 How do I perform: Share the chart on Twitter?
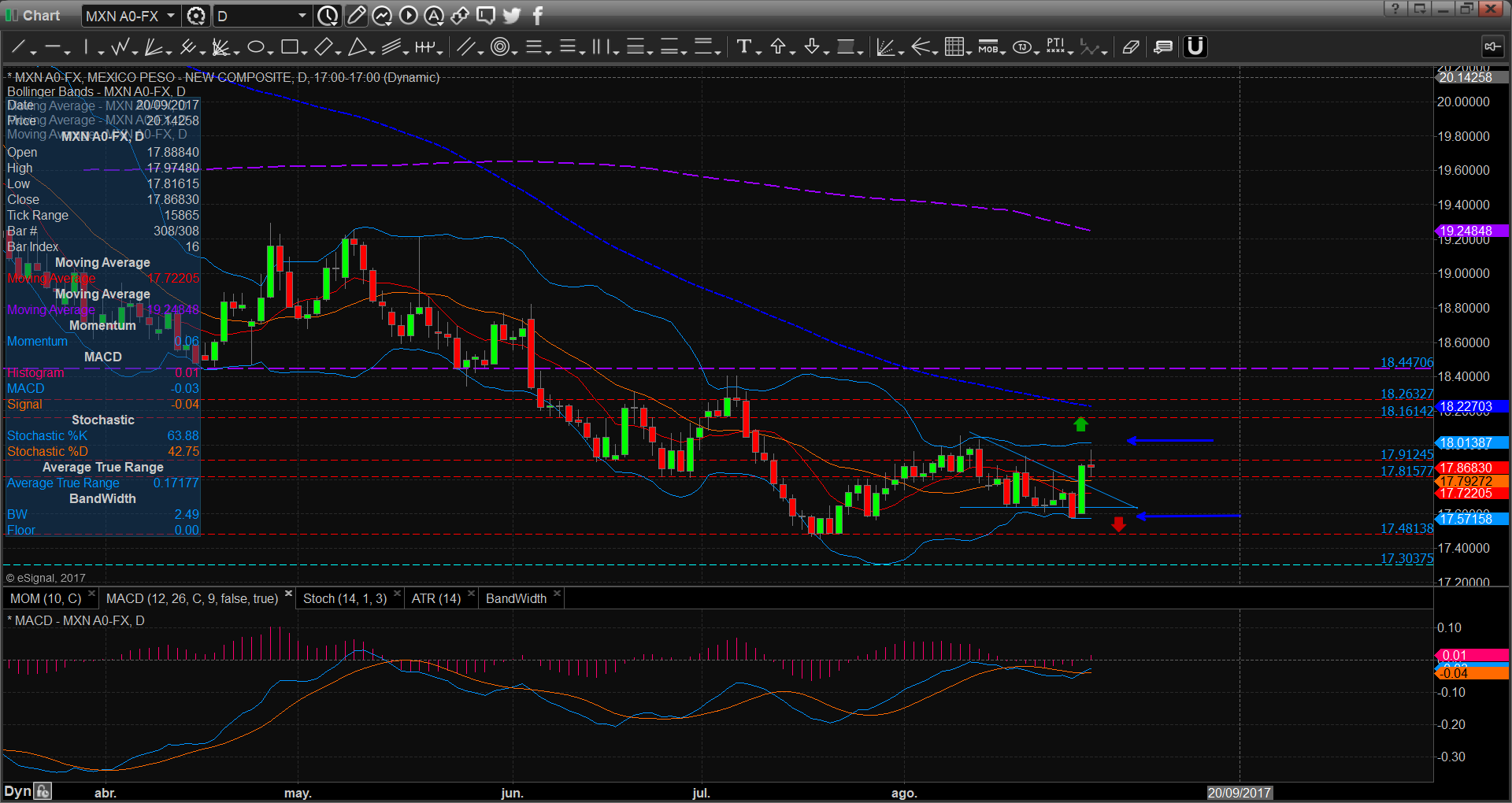512,16
